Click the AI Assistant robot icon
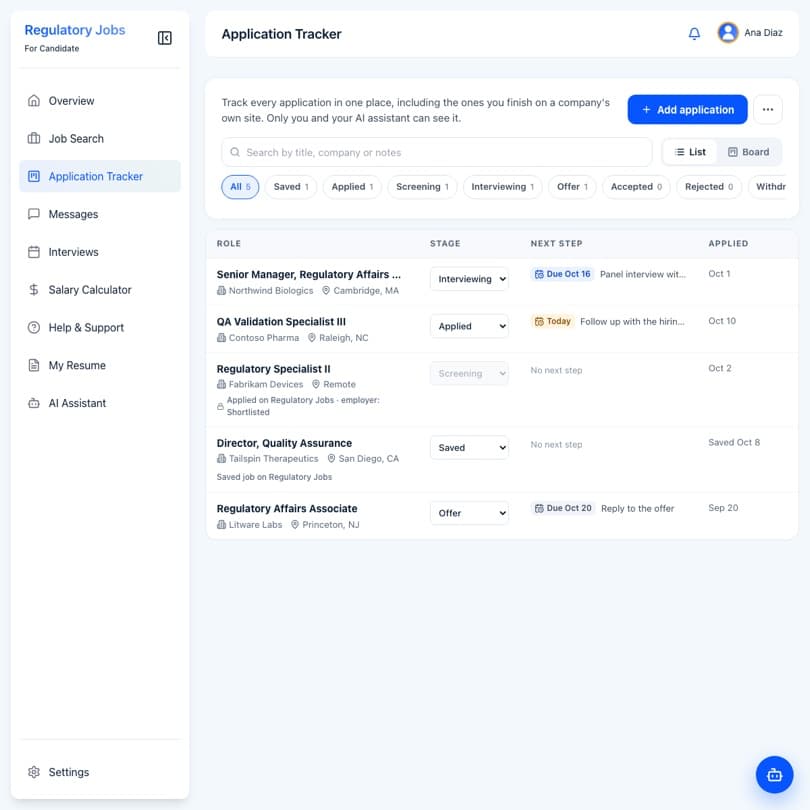The width and height of the screenshot is (810, 810). coord(34,403)
